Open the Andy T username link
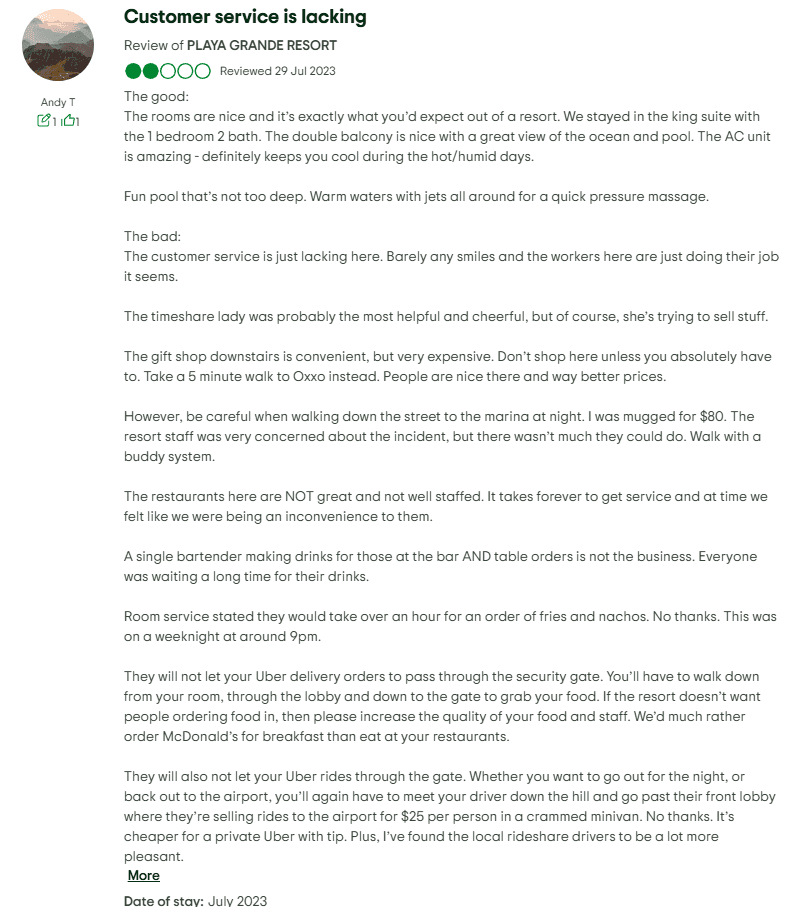 click(58, 102)
